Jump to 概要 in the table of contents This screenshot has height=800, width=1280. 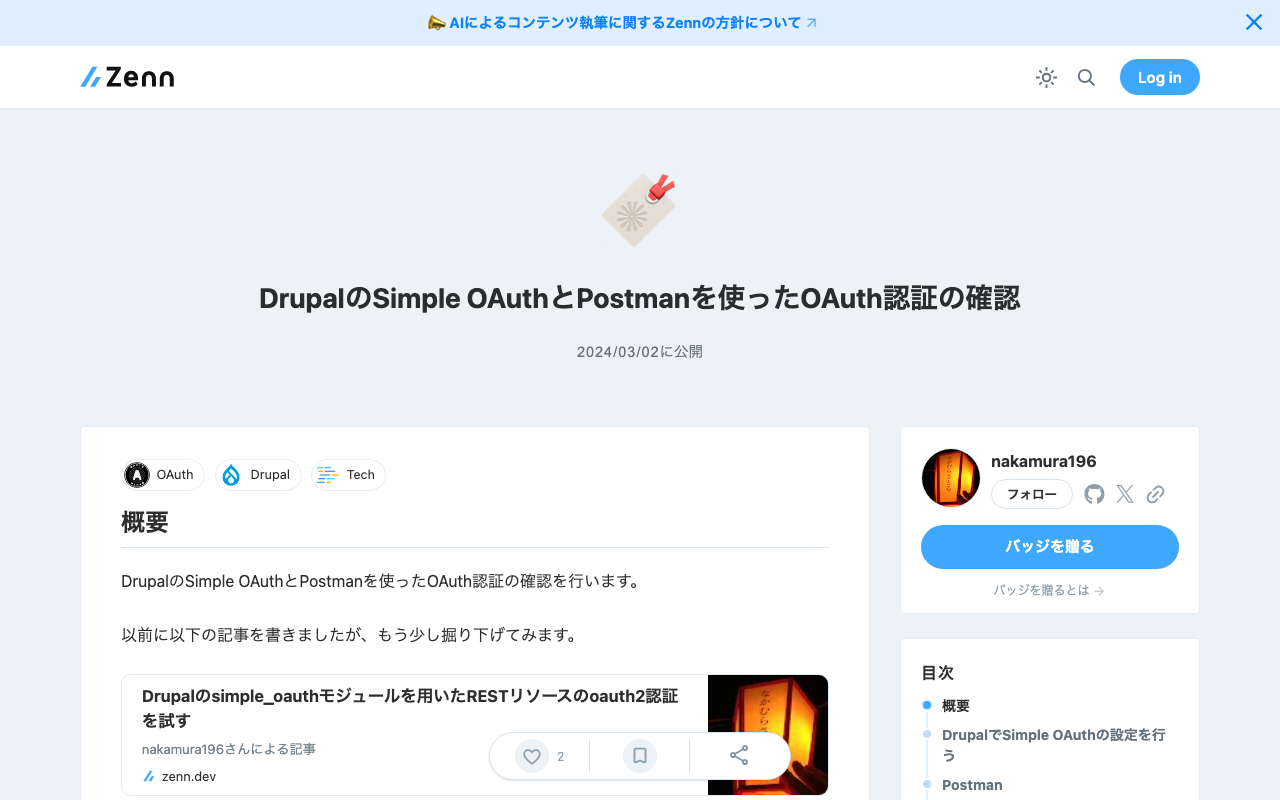pos(955,705)
